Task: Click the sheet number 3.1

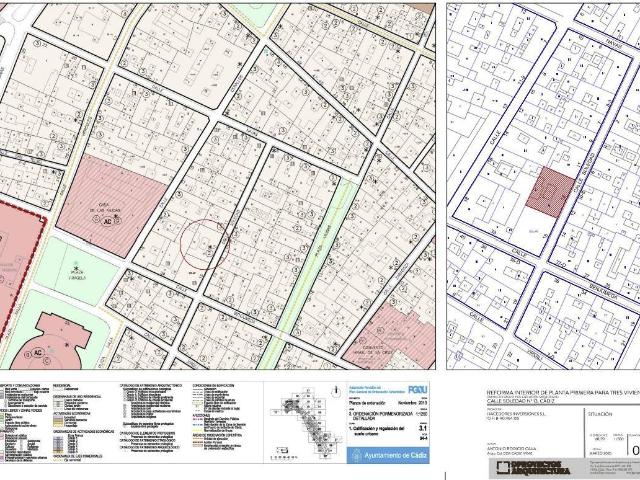Action: [x=422, y=428]
